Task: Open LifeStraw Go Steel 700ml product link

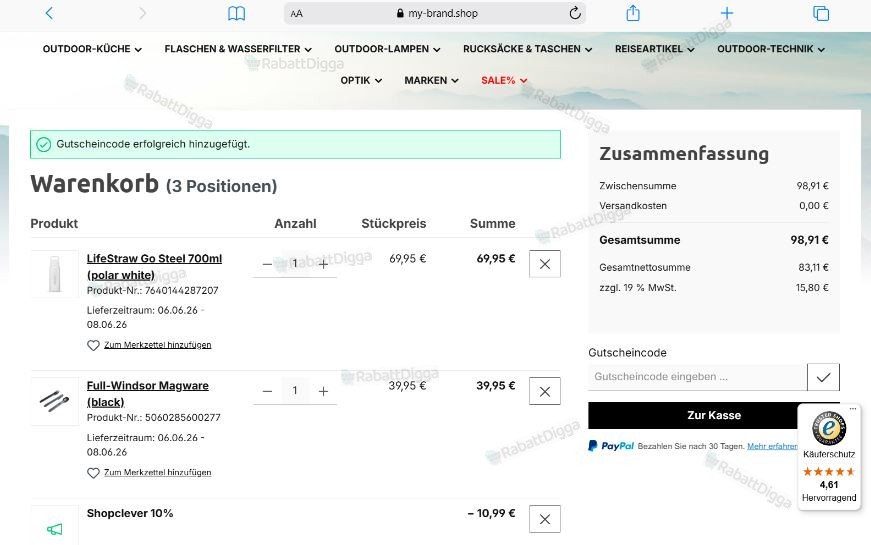Action: click(x=154, y=267)
